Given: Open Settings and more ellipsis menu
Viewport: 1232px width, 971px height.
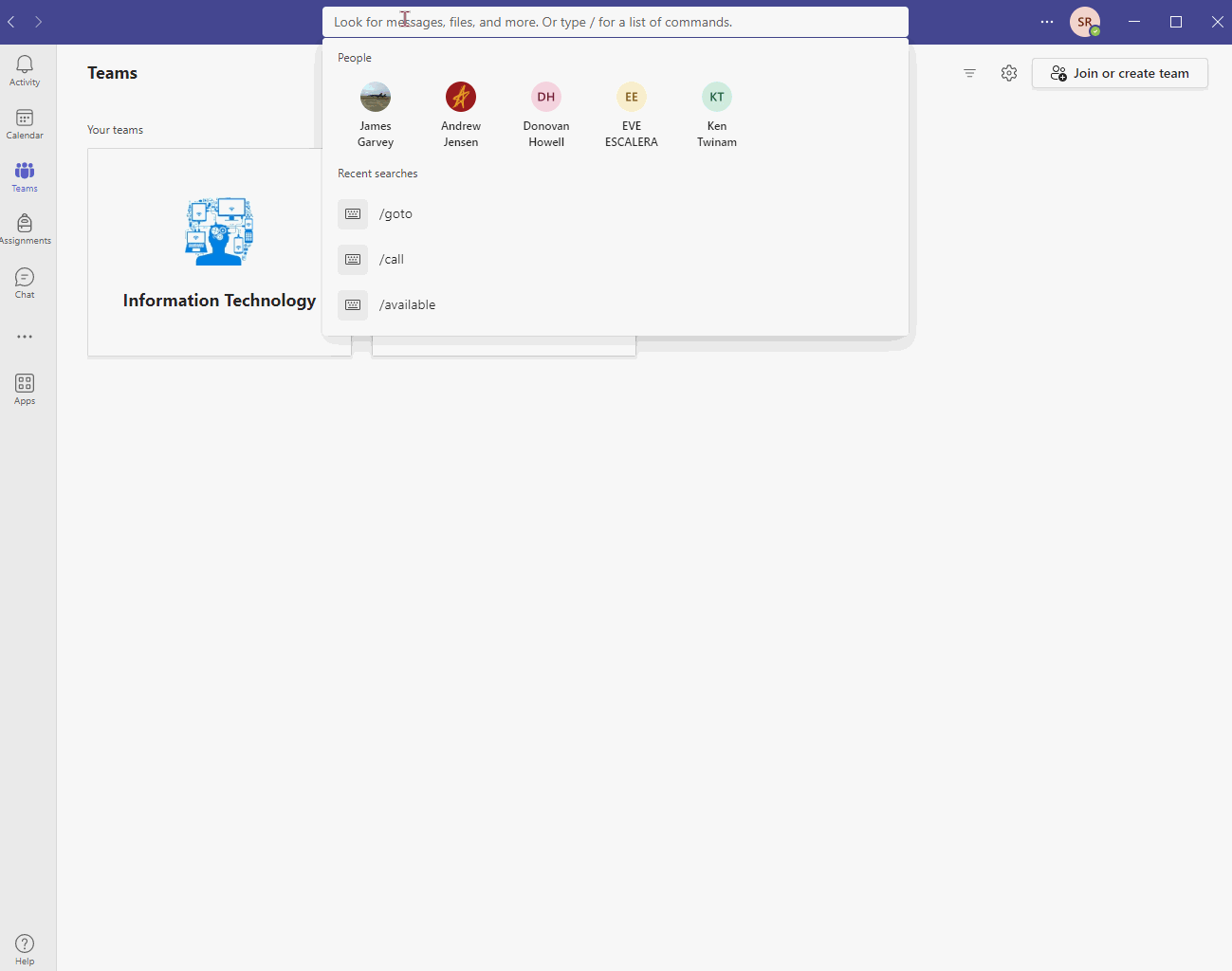Looking at the screenshot, I should [1047, 22].
